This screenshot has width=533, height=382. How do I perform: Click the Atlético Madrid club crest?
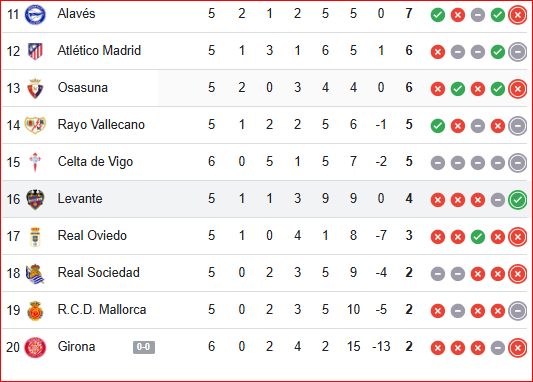click(35, 51)
